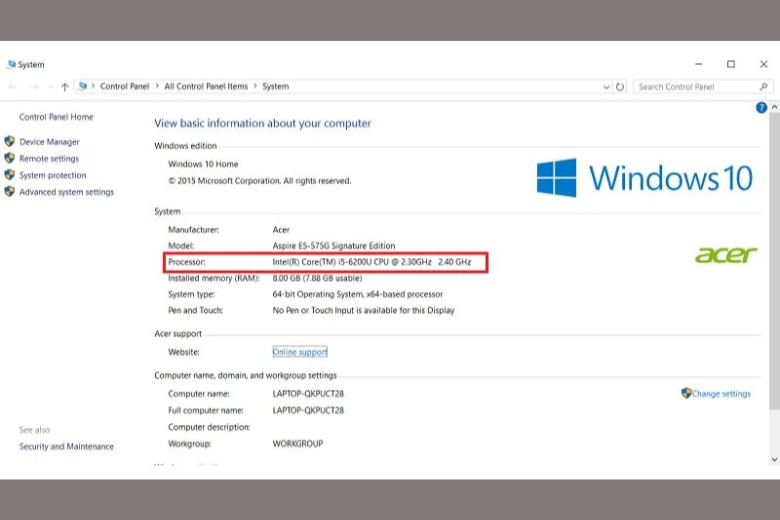The image size is (780, 520).
Task: Open System protection link
Action: (53, 175)
